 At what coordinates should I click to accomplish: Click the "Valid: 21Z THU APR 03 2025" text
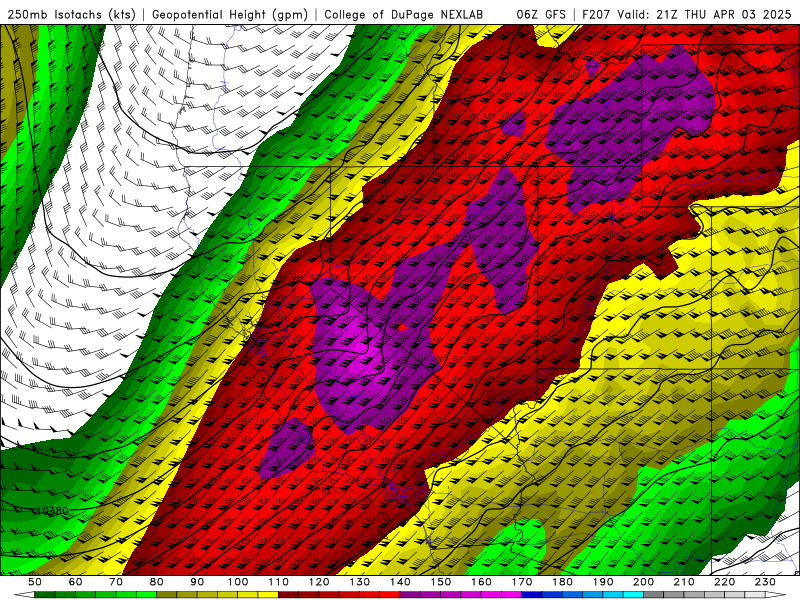point(704,14)
